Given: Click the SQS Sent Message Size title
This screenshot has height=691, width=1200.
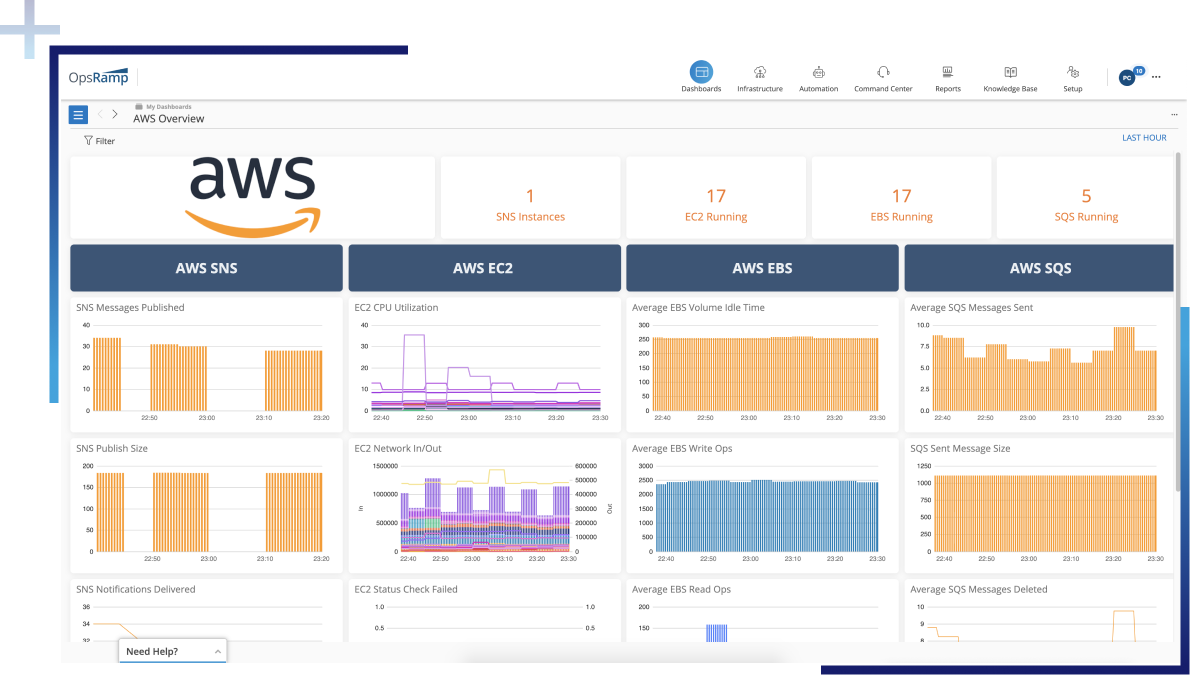Looking at the screenshot, I should coord(960,449).
